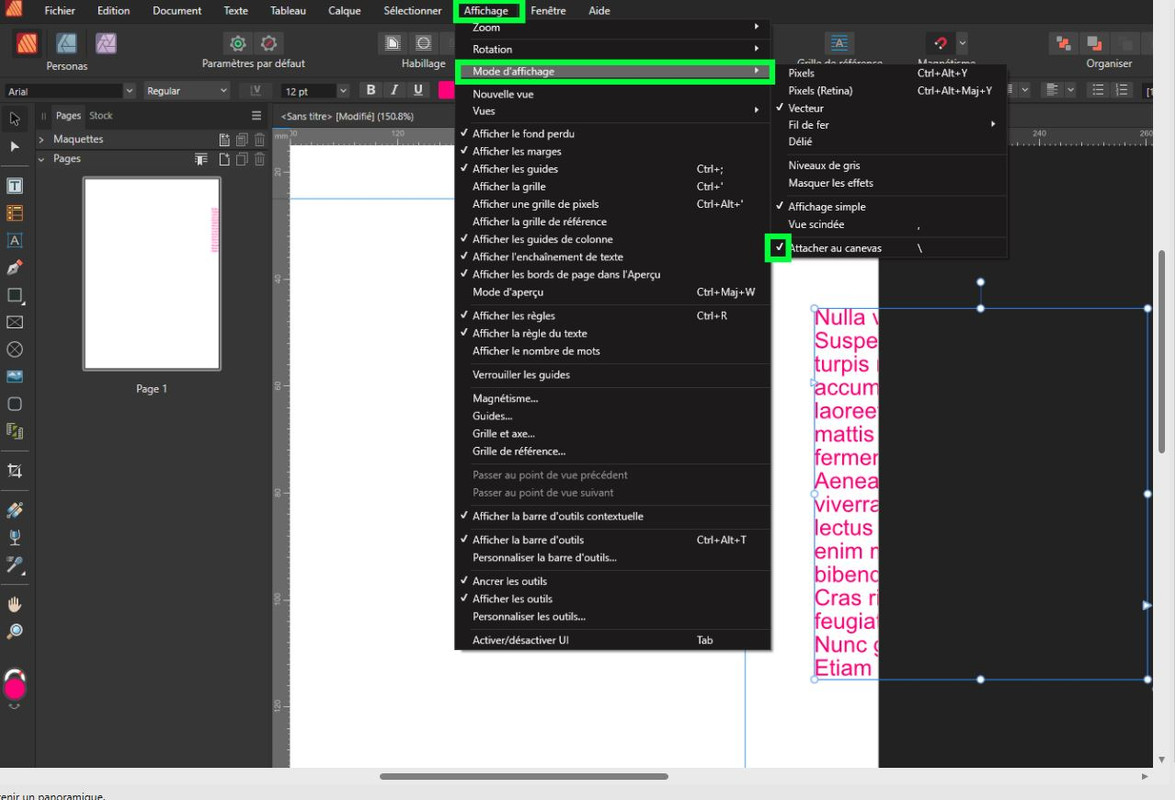Image resolution: width=1175 pixels, height=800 pixels.
Task: Open the Calque menu
Action: pos(344,10)
